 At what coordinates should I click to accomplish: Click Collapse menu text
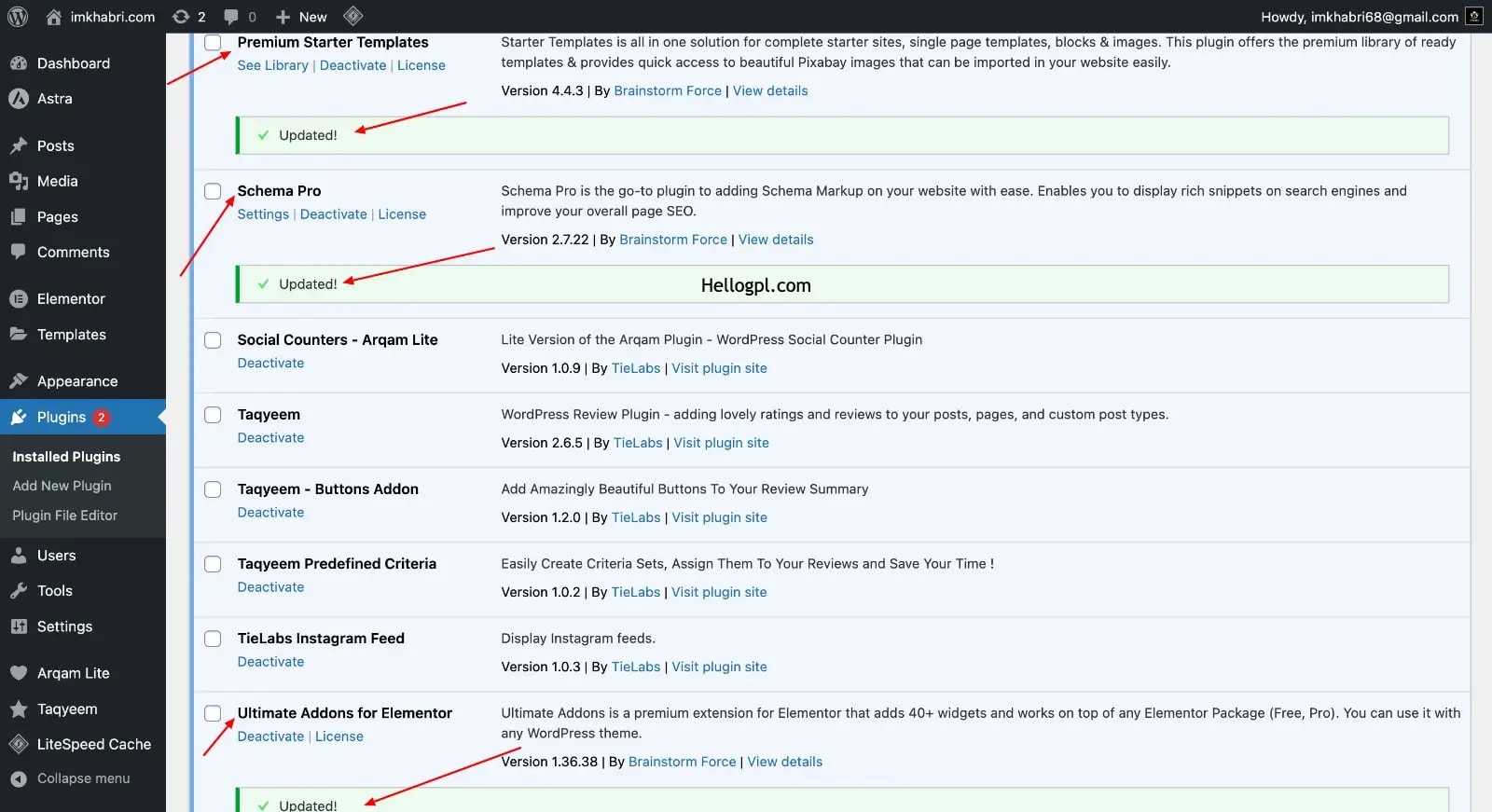(x=84, y=778)
